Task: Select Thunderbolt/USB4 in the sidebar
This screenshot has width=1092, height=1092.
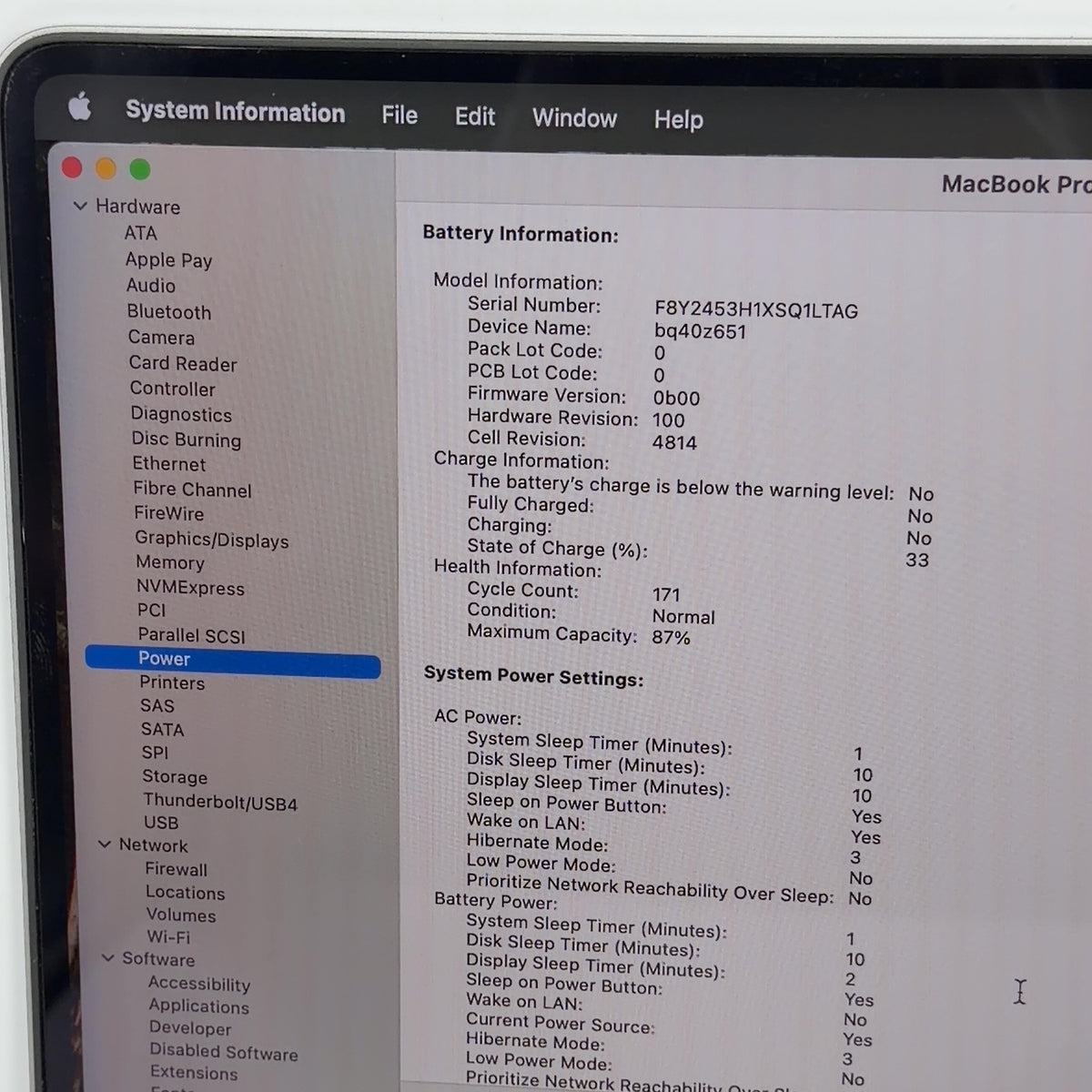Action: point(219,803)
